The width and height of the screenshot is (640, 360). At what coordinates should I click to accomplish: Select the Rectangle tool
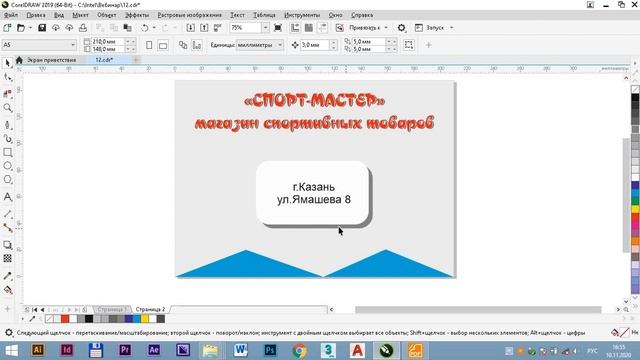(7, 152)
